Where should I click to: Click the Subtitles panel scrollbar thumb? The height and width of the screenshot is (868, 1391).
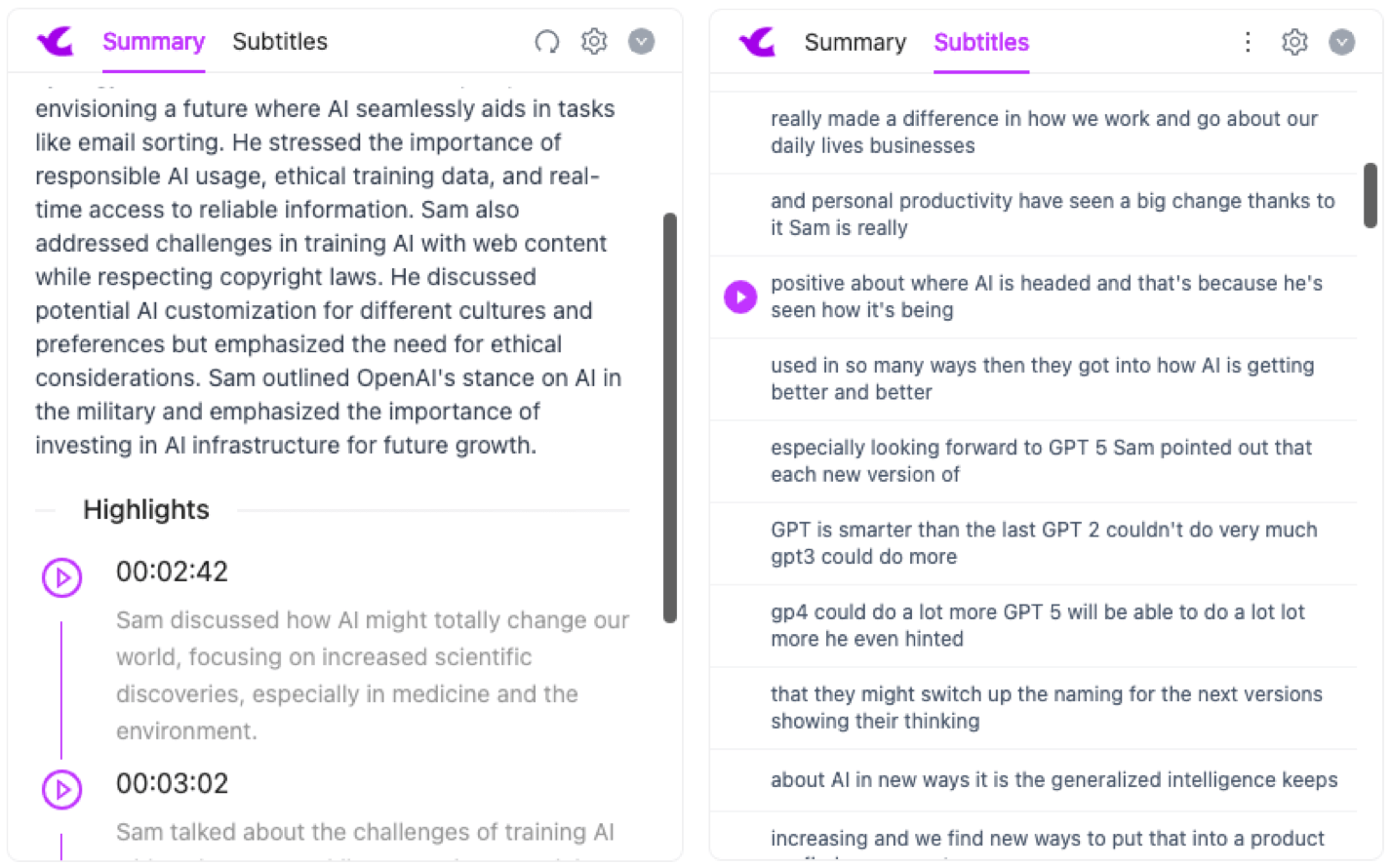tap(1371, 196)
